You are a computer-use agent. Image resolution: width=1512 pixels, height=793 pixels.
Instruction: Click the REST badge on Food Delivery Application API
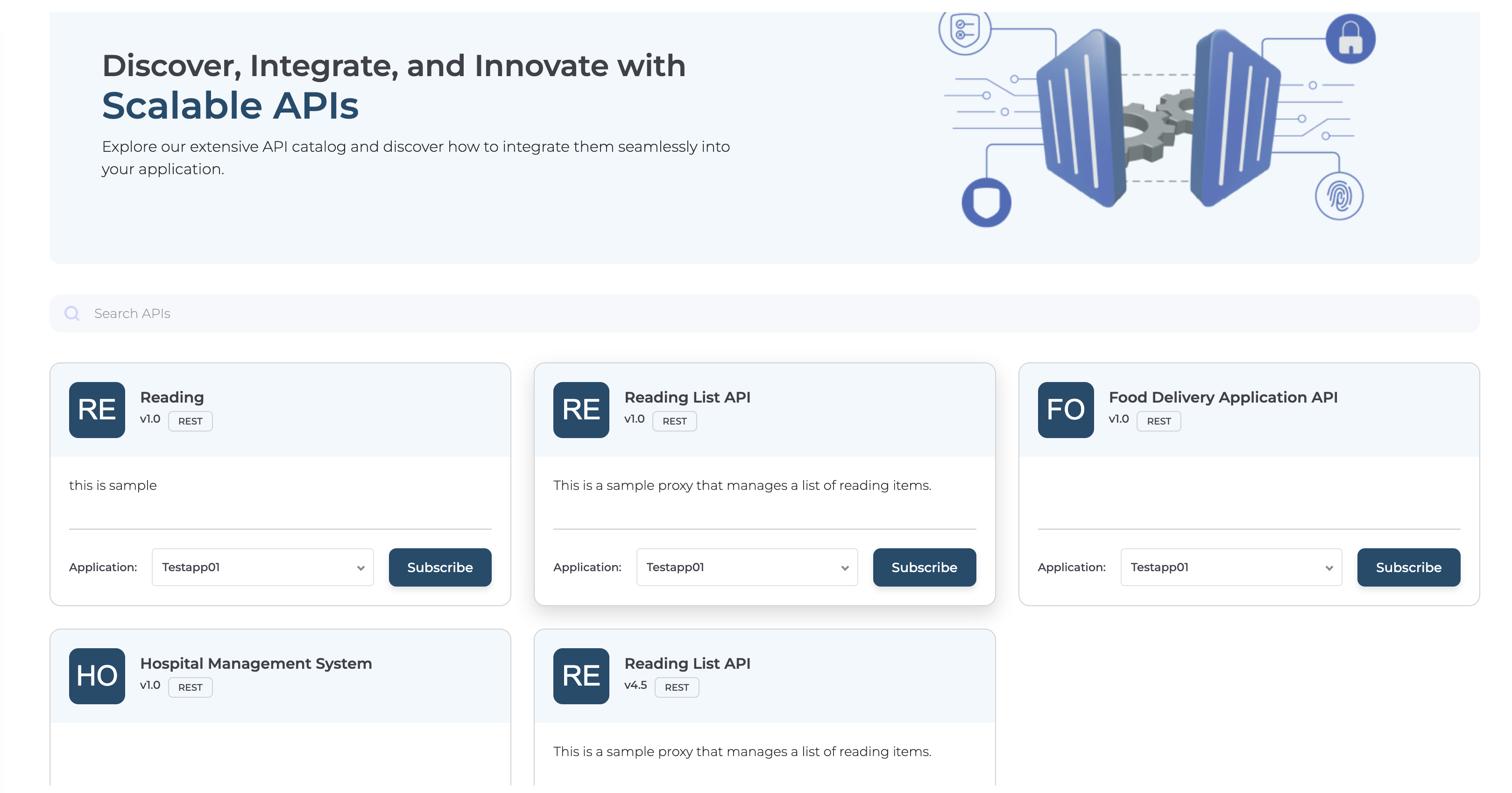[1158, 421]
